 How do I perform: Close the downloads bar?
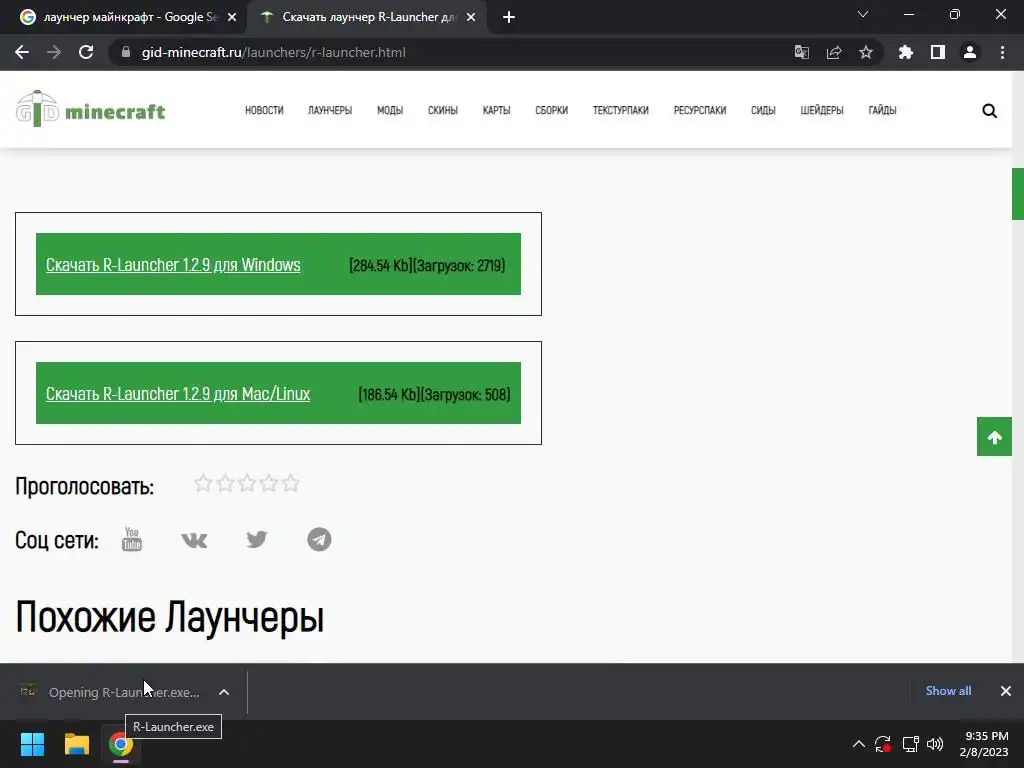point(1006,691)
